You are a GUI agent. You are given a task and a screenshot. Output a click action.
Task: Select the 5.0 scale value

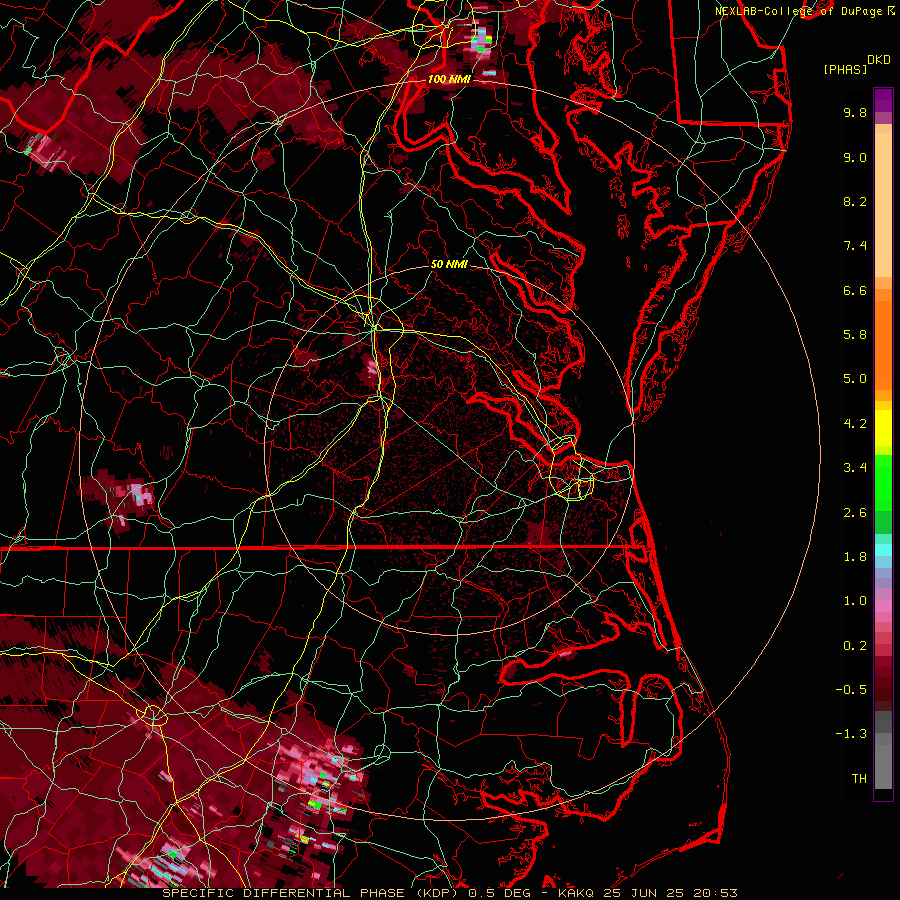(x=855, y=379)
